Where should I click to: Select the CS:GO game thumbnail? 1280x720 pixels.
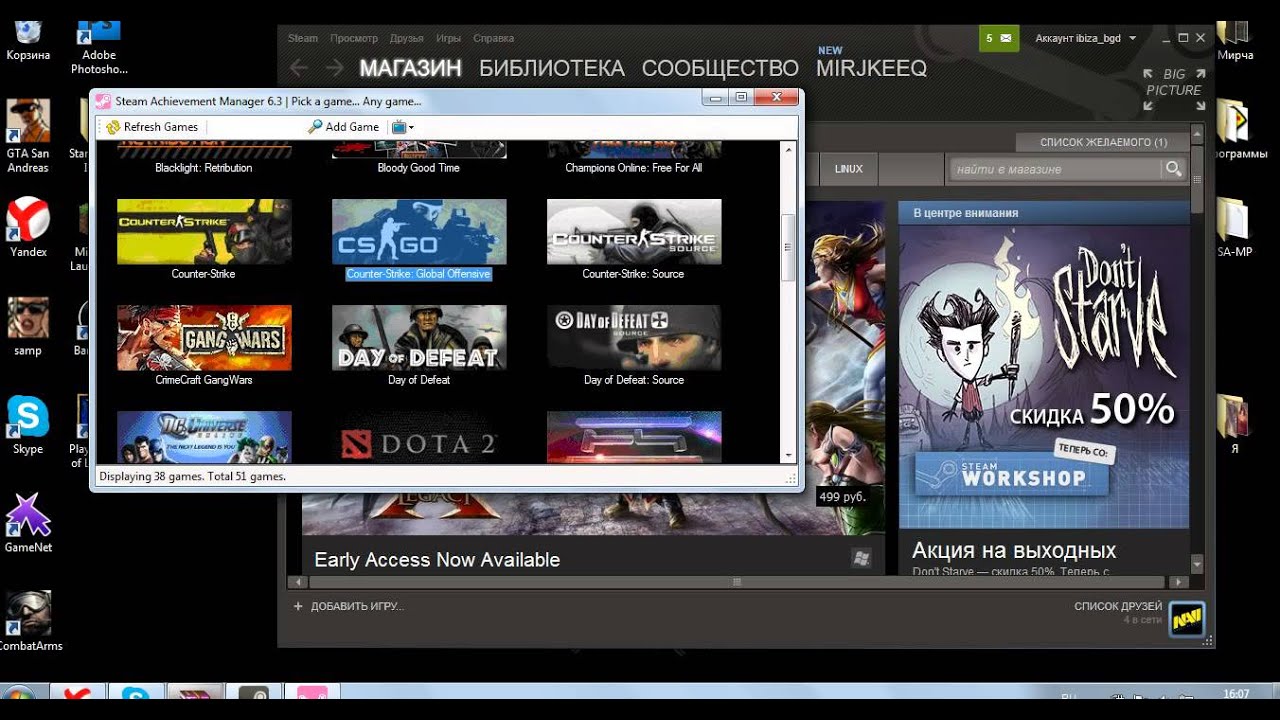(x=419, y=231)
